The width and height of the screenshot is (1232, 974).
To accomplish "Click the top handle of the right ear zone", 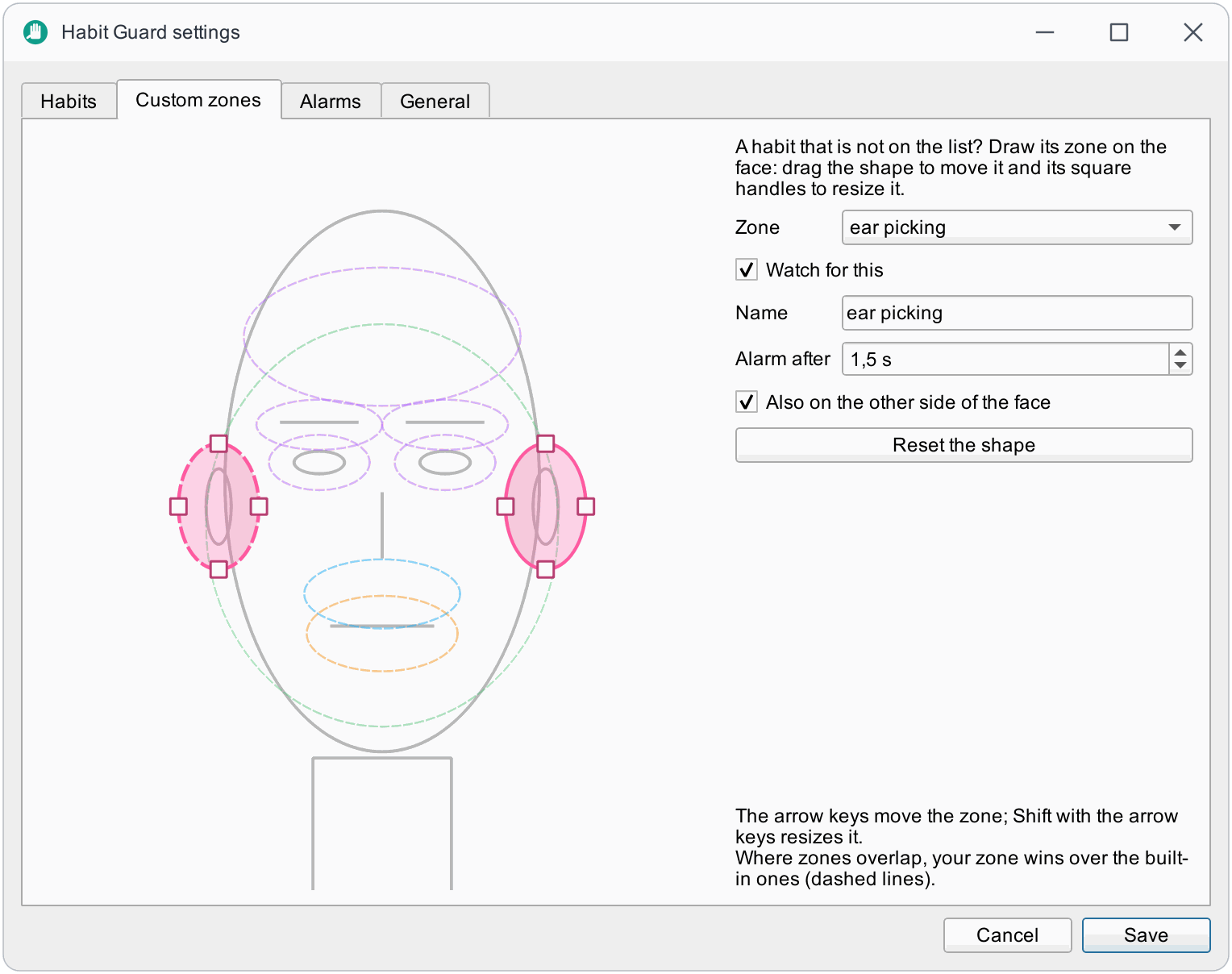I will point(546,443).
